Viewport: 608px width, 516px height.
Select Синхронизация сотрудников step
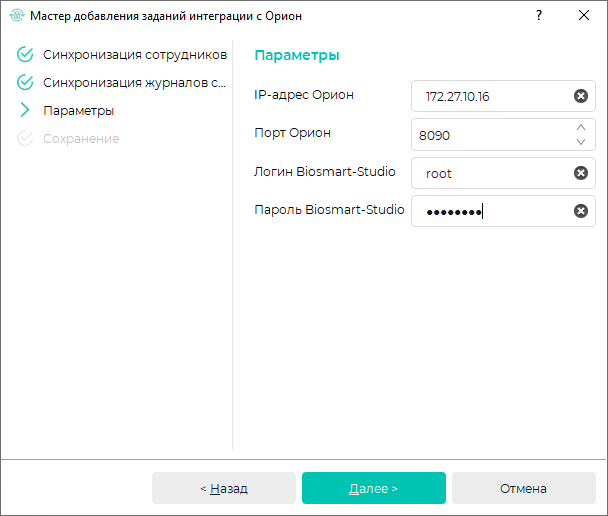point(135,55)
